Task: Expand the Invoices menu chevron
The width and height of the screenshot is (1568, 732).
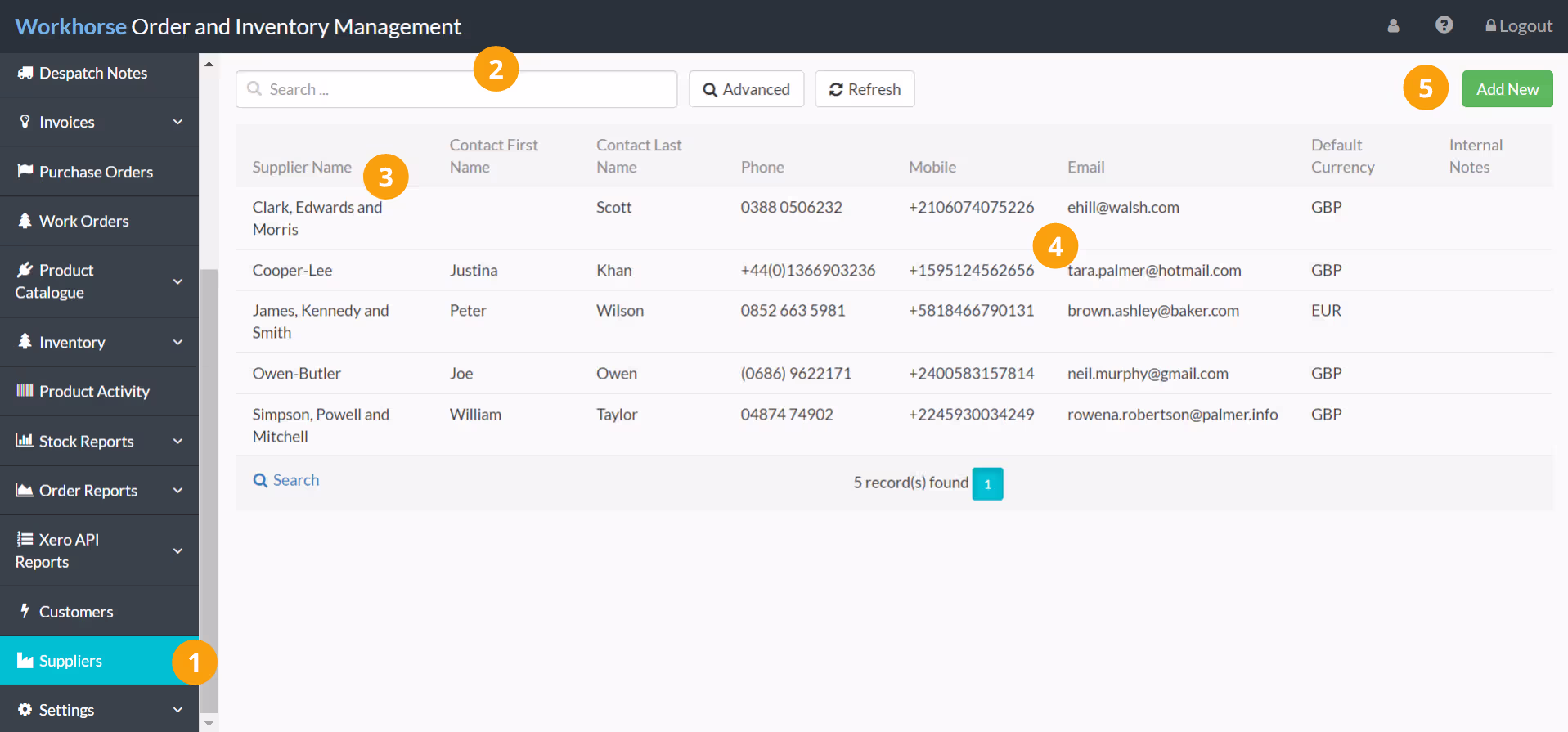Action: click(x=178, y=122)
